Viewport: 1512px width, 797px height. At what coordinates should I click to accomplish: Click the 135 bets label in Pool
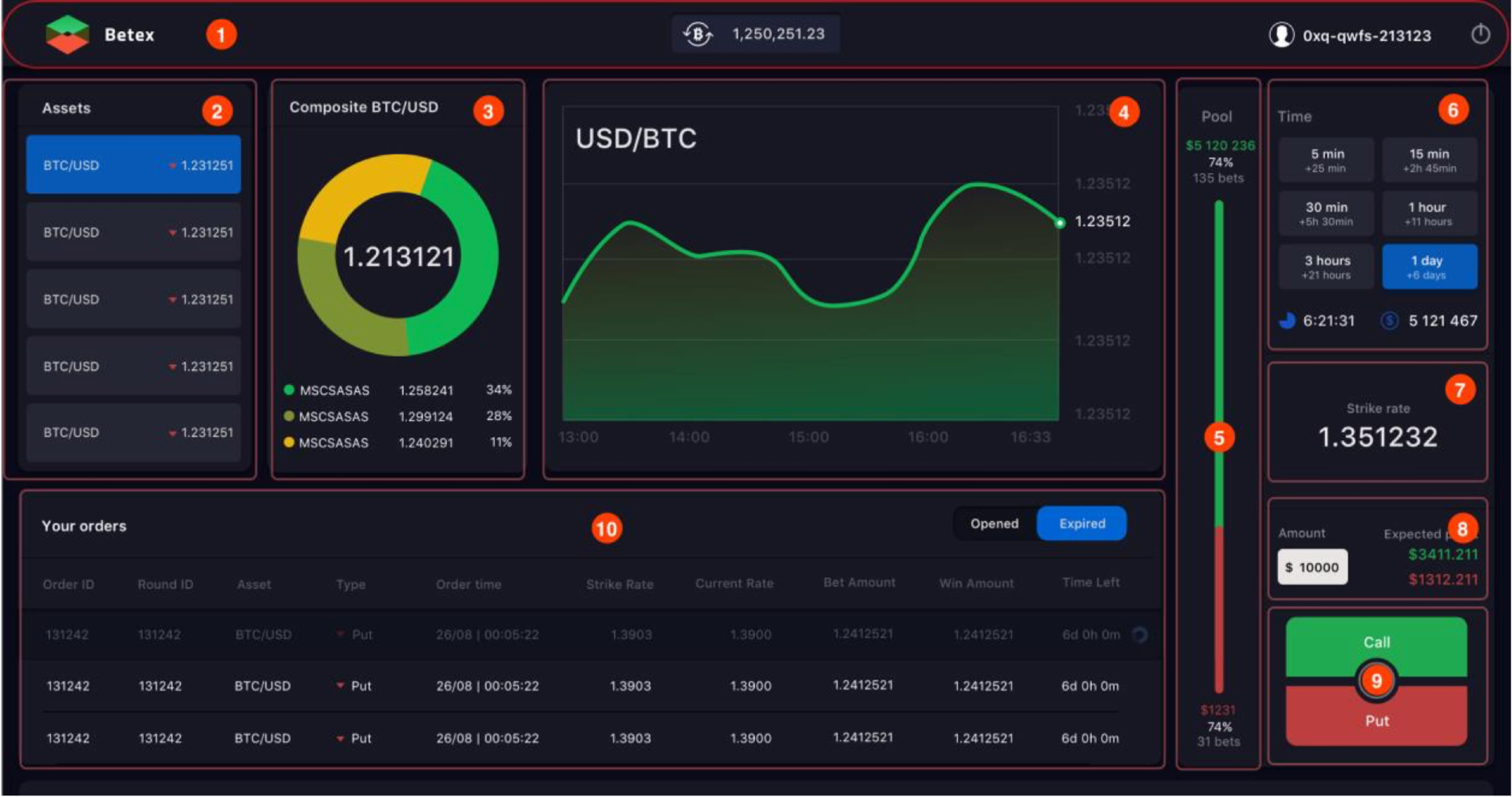[1218, 178]
